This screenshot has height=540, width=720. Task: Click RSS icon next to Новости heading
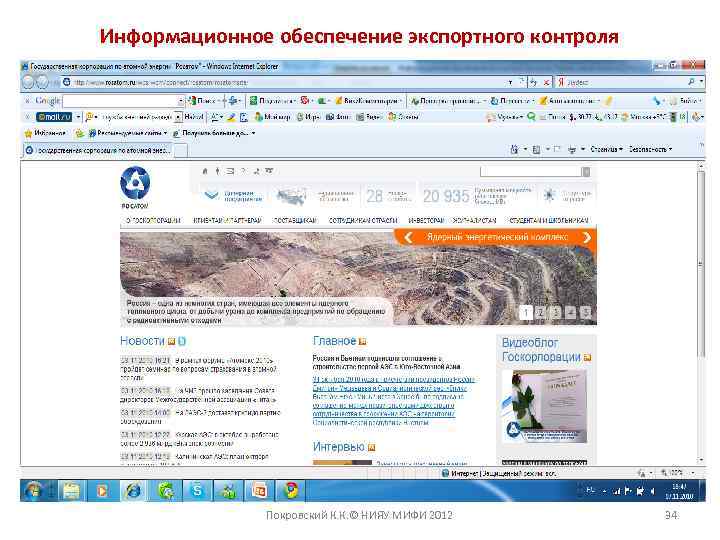pyautogui.click(x=172, y=341)
